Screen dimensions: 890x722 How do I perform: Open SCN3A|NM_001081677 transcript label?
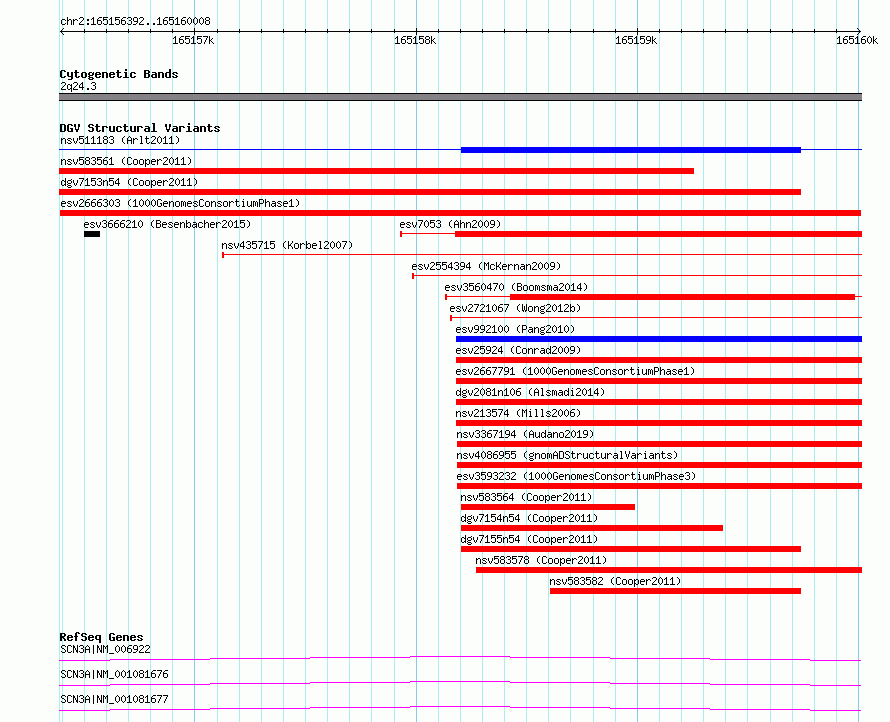pos(114,699)
